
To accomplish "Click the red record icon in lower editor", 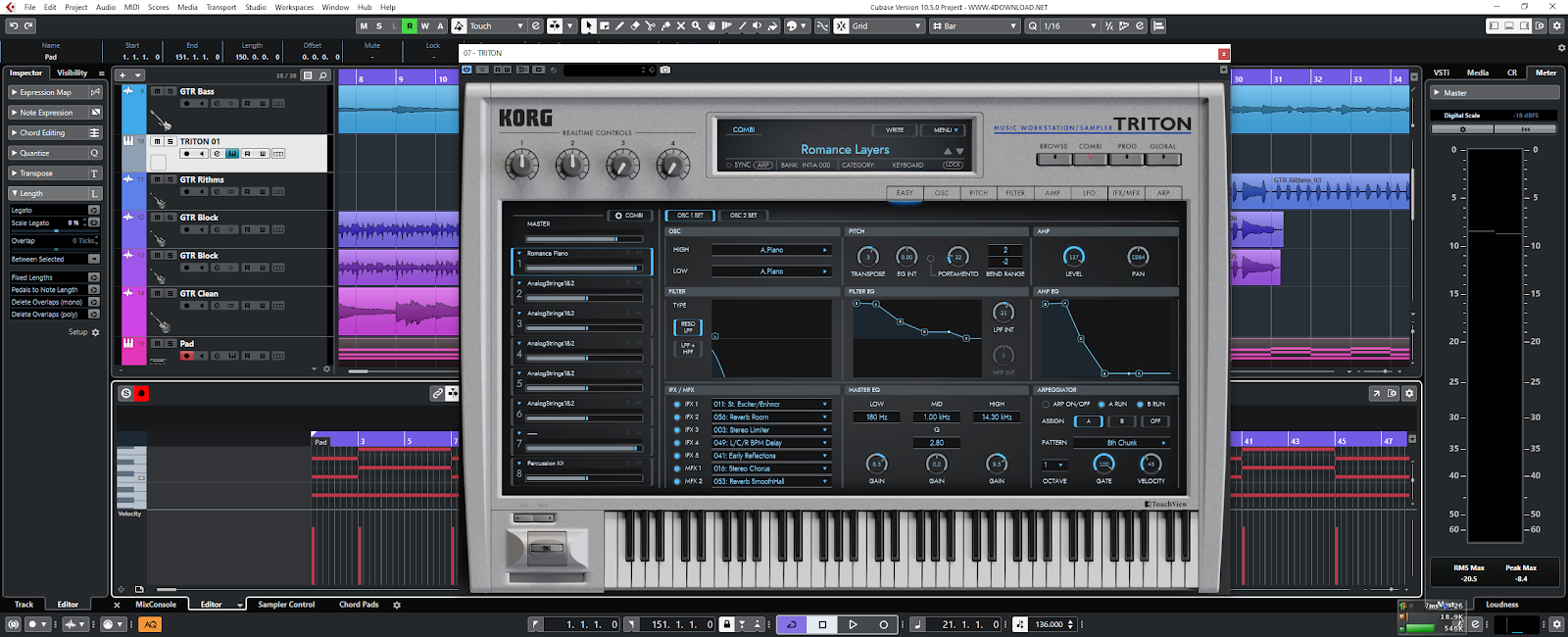I will [141, 393].
